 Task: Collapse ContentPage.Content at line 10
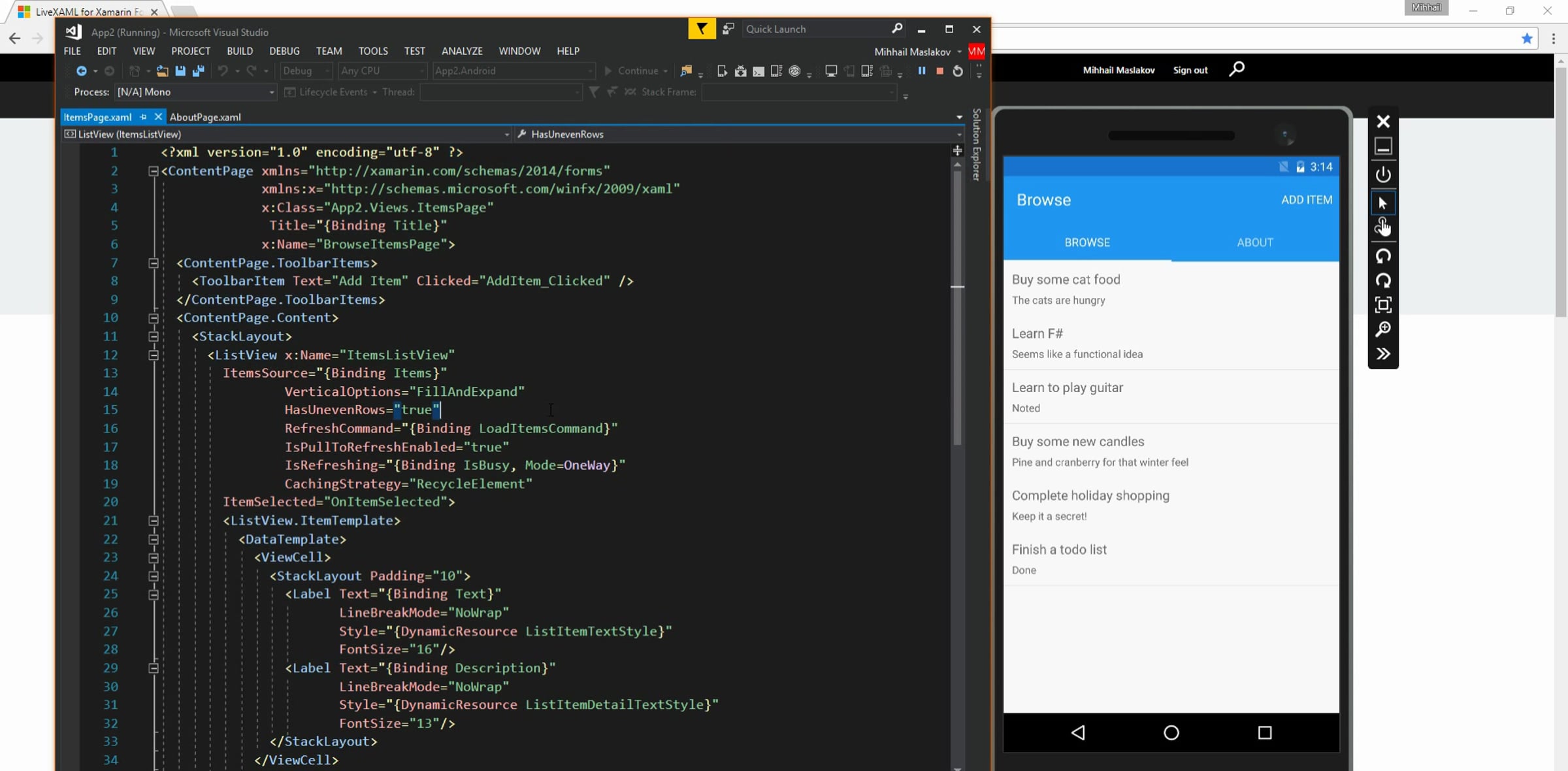click(x=153, y=318)
